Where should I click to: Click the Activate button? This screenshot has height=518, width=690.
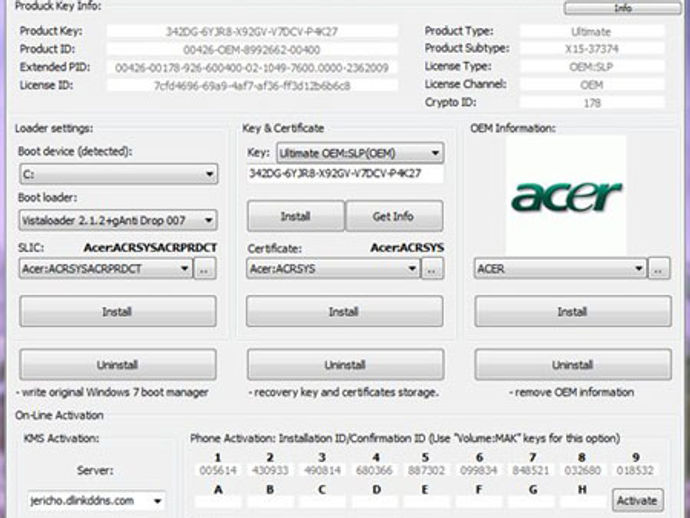(638, 500)
